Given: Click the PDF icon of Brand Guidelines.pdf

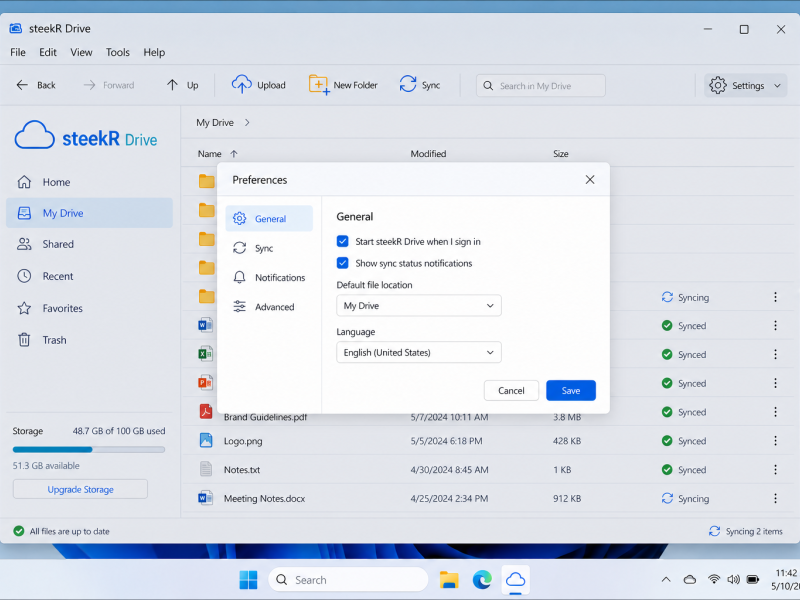Looking at the screenshot, I should coord(206,412).
